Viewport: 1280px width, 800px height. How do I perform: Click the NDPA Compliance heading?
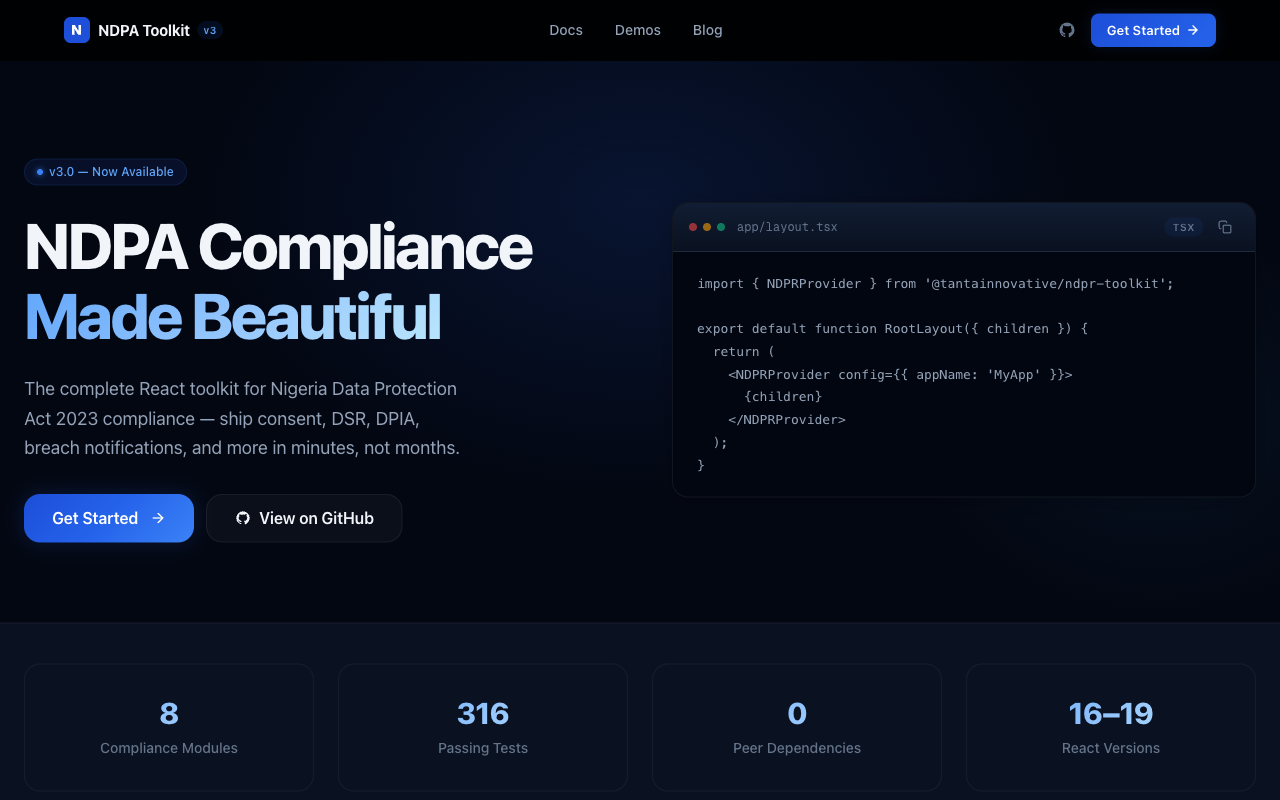pos(278,247)
